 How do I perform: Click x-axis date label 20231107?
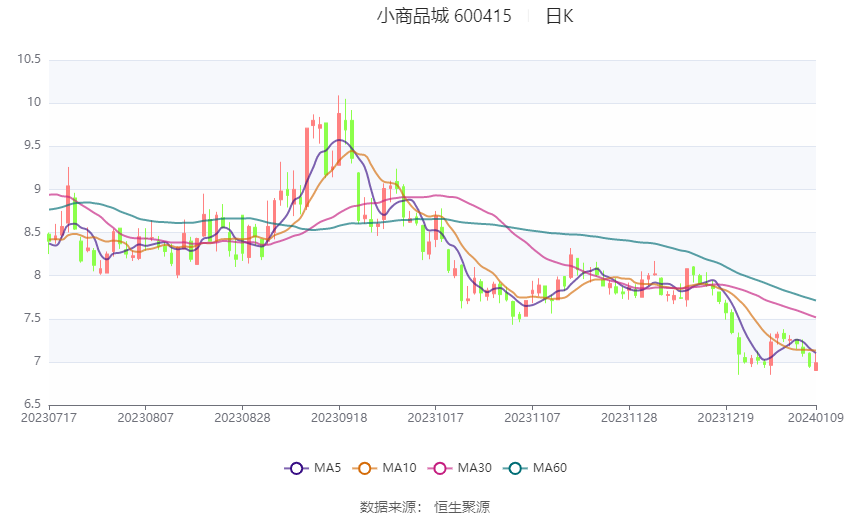coord(532,418)
